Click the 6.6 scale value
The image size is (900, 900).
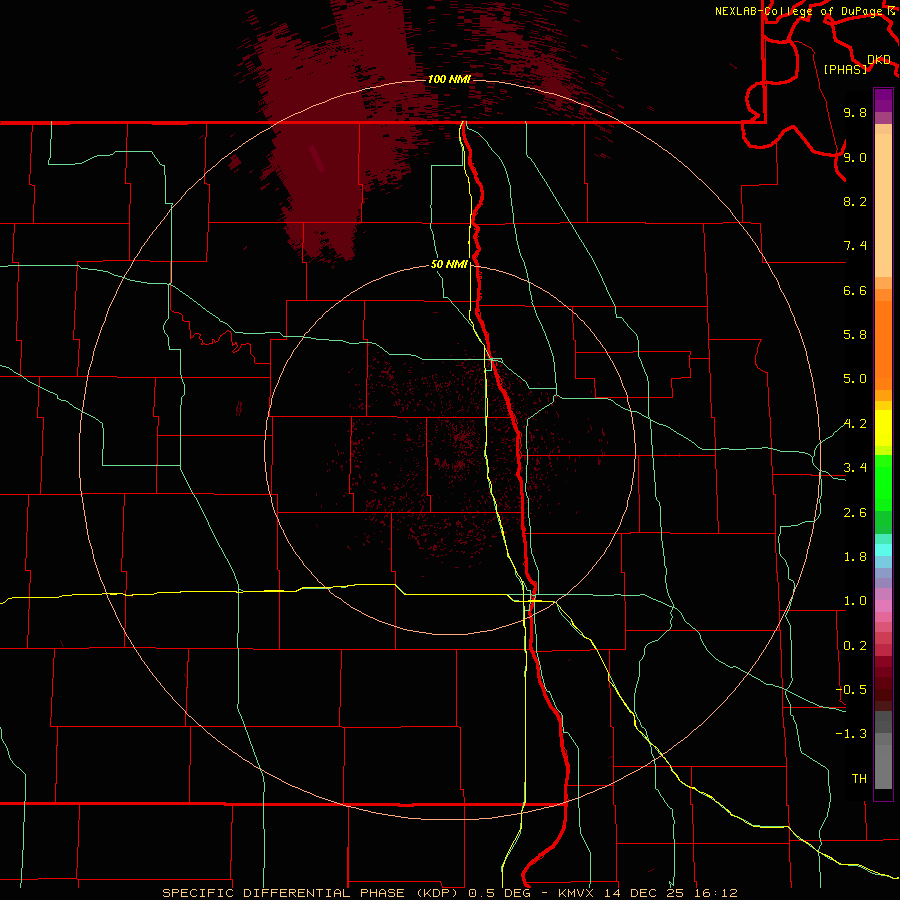pyautogui.click(x=855, y=290)
